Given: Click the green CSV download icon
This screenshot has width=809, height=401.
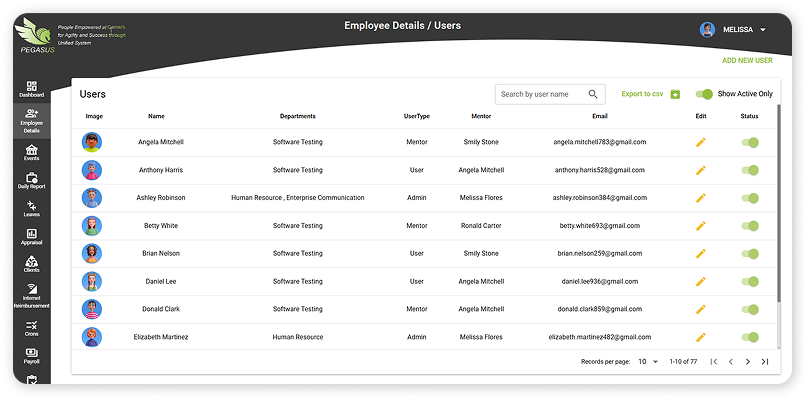Looking at the screenshot, I should 675,94.
